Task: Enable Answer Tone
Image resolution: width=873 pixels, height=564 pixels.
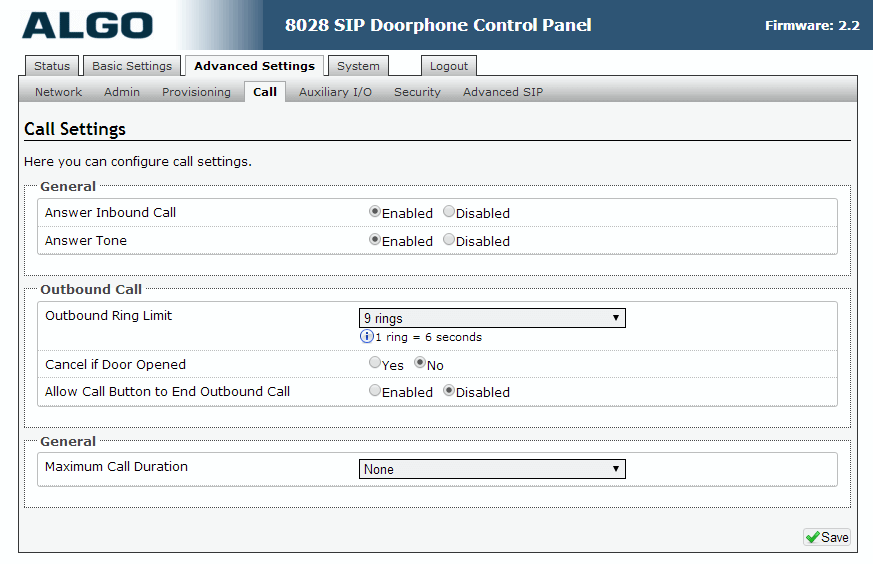Action: pos(375,239)
